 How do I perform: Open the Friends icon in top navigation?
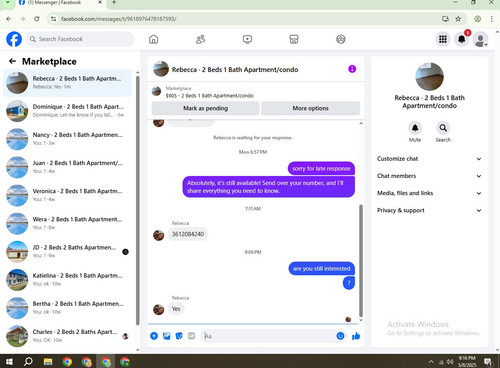click(200, 39)
